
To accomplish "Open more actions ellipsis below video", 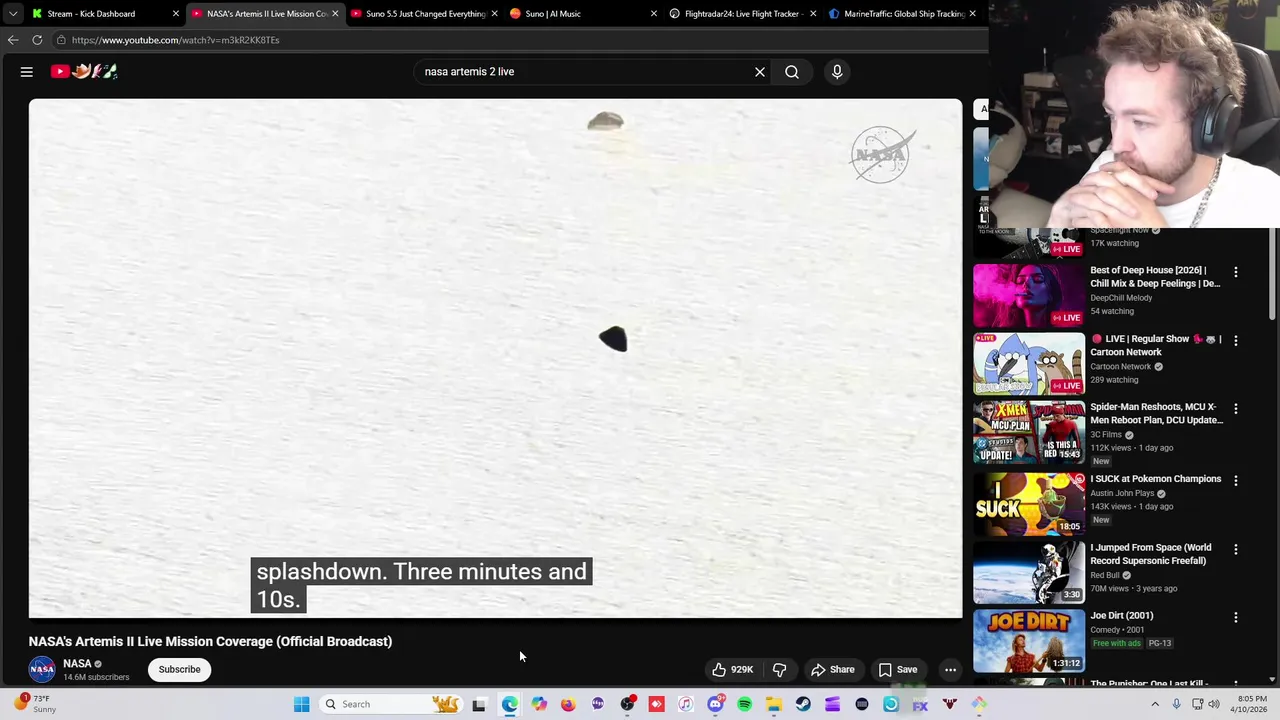I will point(950,670).
